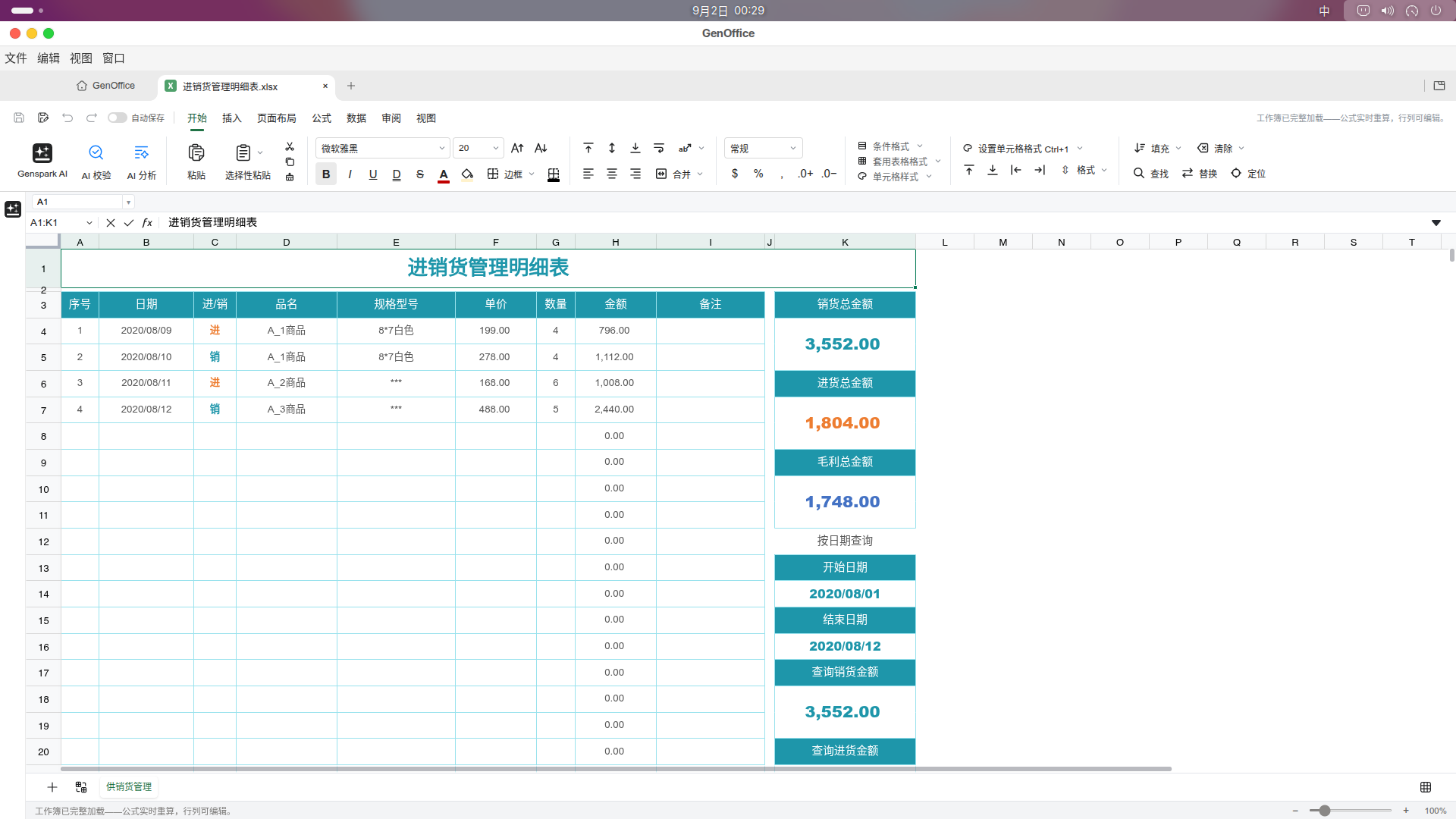Image resolution: width=1456 pixels, height=819 pixels.
Task: Click the volume icon in system bar
Action: coord(1387,11)
